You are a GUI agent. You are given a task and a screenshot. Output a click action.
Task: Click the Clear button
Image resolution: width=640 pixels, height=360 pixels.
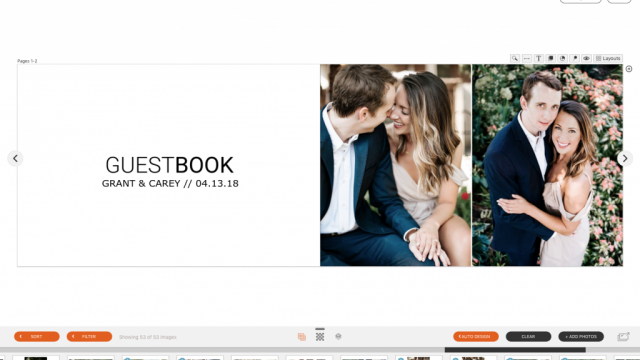coord(529,336)
